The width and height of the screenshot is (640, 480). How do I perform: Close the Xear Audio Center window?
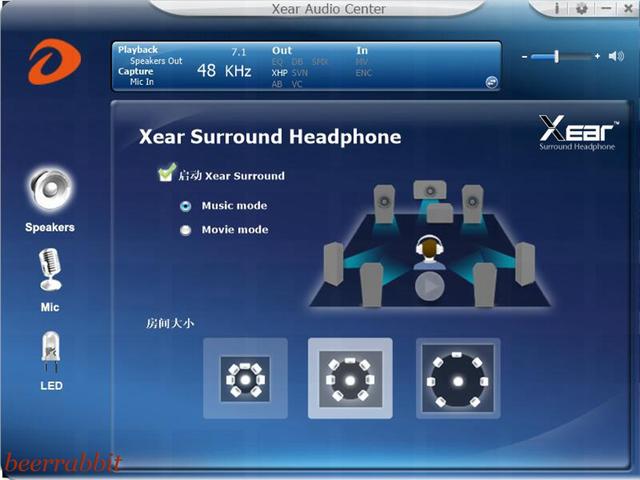point(629,8)
